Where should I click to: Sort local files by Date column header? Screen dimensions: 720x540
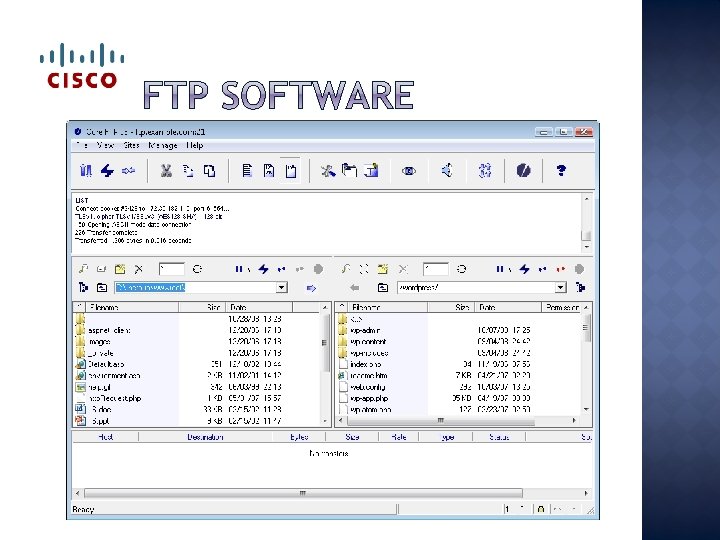(259, 307)
